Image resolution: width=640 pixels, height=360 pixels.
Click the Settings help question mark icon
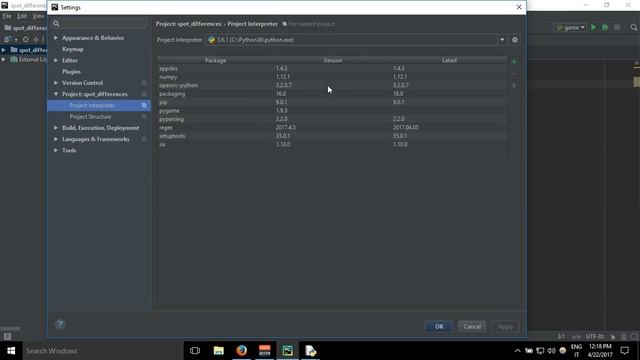point(60,324)
